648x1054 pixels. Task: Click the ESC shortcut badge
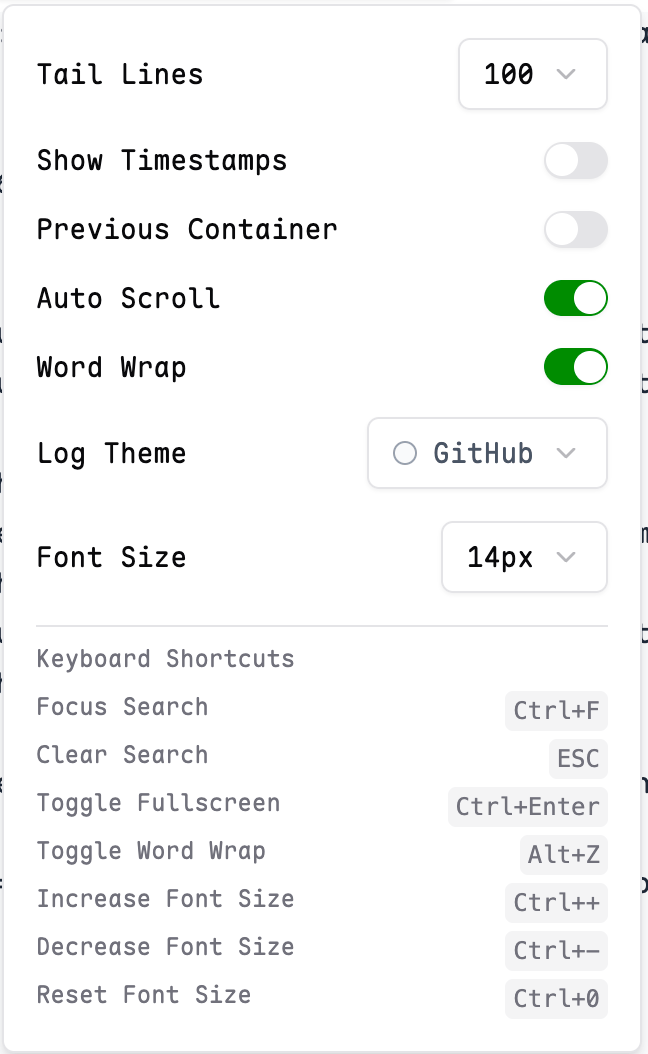(x=578, y=759)
